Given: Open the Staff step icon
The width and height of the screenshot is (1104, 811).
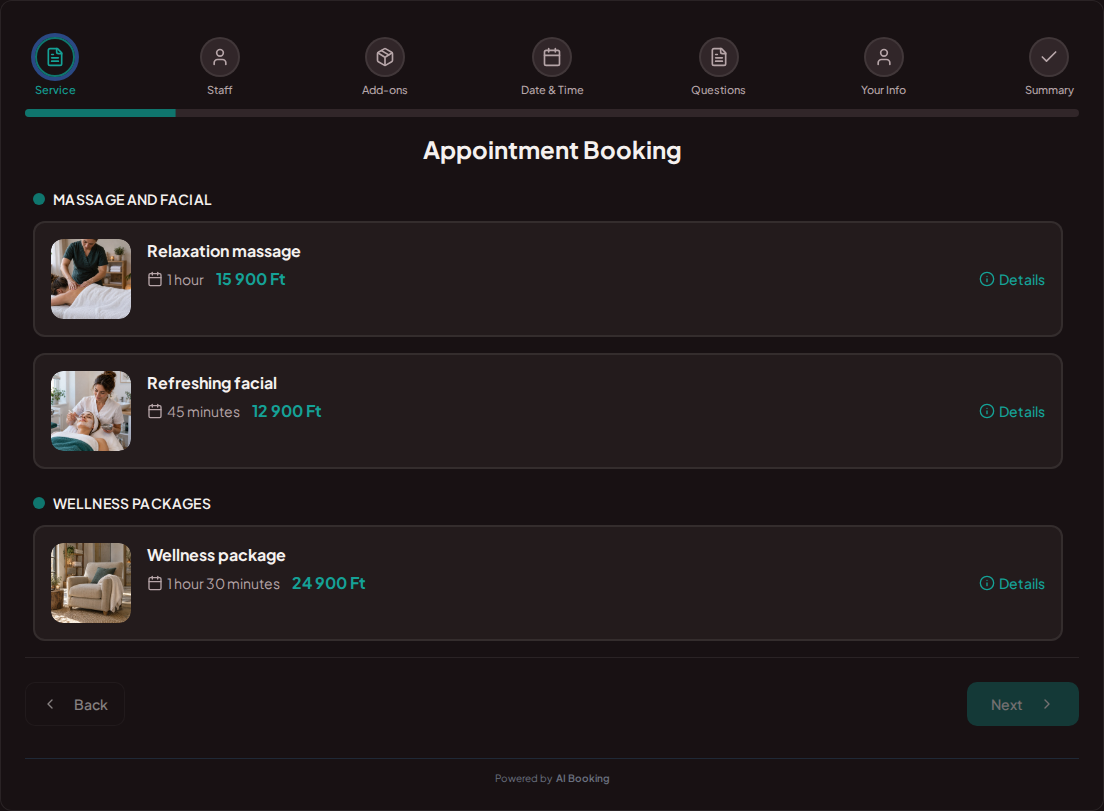Looking at the screenshot, I should coord(220,57).
